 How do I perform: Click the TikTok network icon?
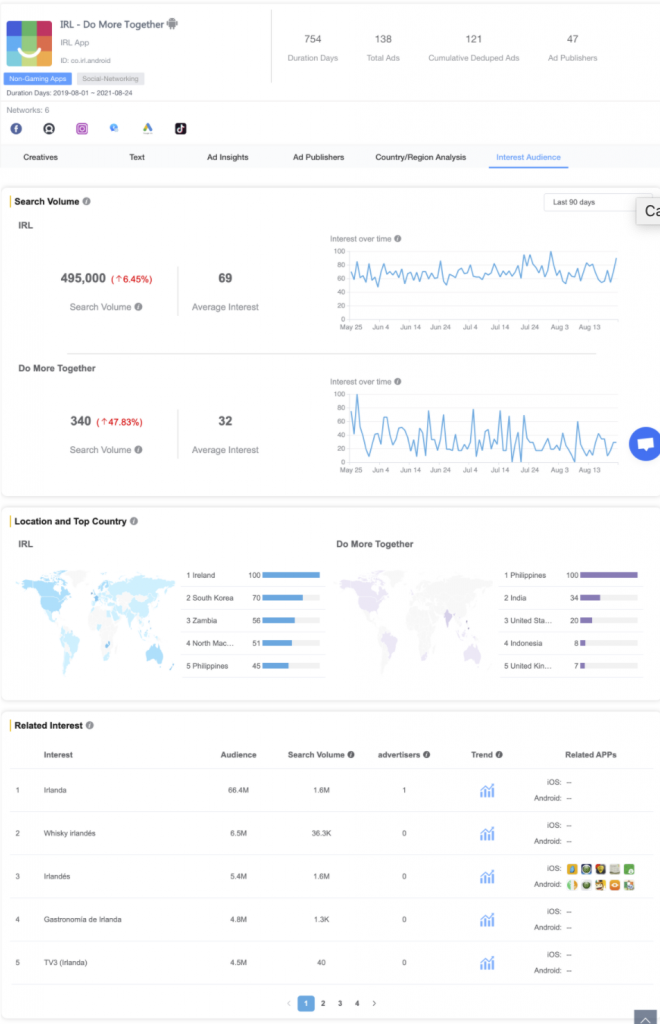coord(181,129)
